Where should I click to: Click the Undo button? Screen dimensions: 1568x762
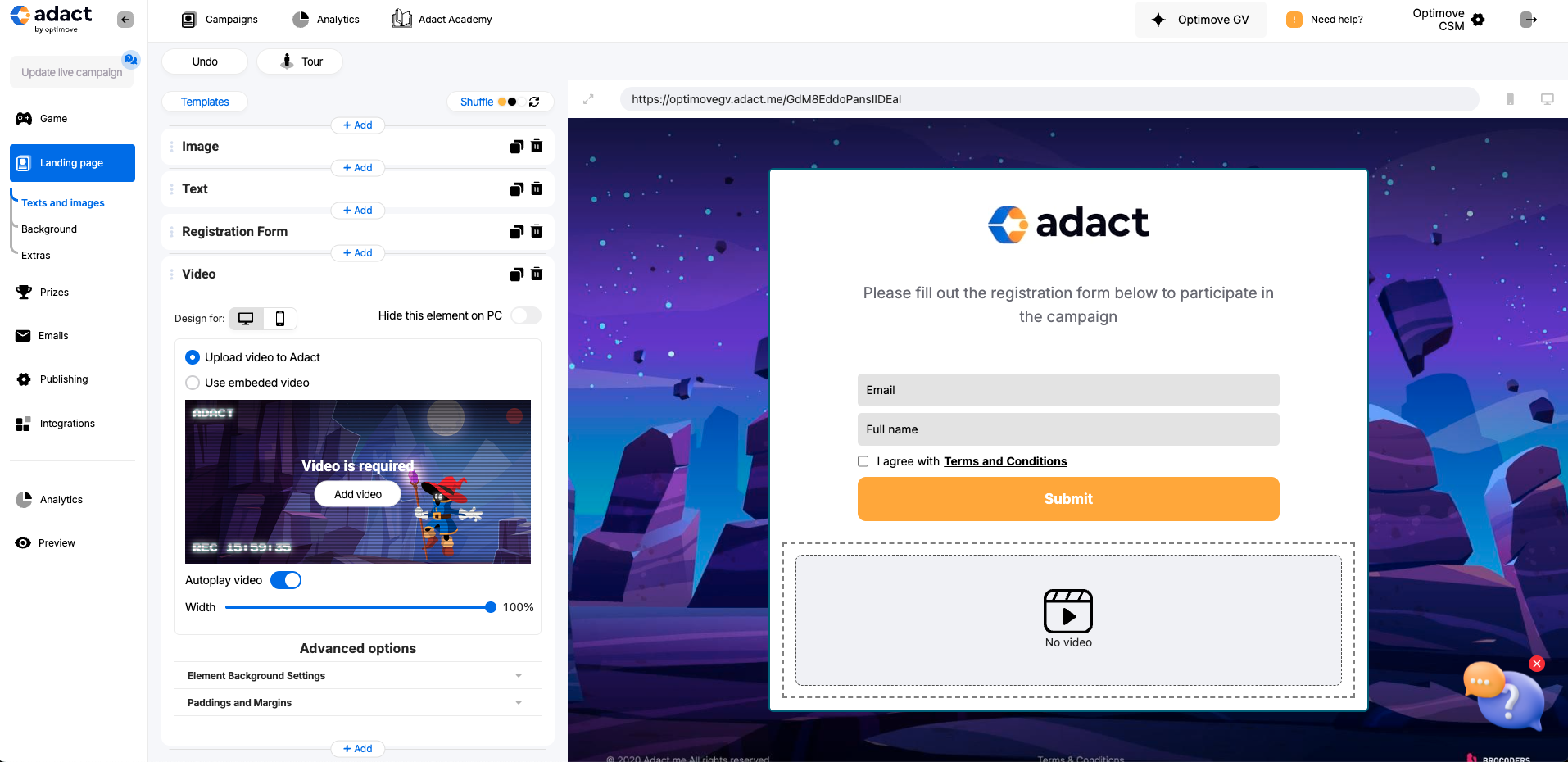tap(205, 61)
